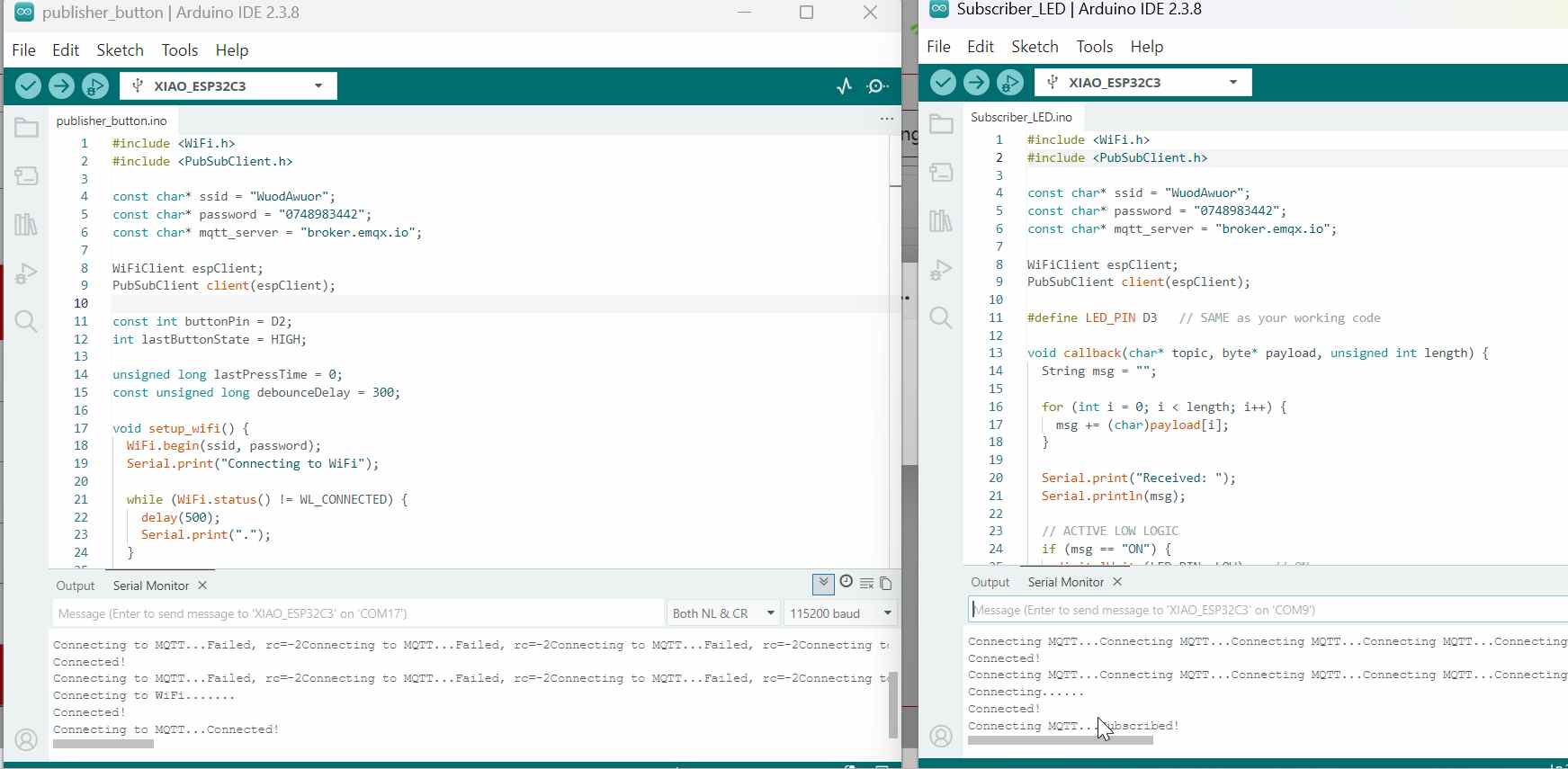Screen dimensions: 1568x769
Task: Click the Subscriber_LED Serial Monitor horizontal scrollbar
Action: (x=1061, y=740)
